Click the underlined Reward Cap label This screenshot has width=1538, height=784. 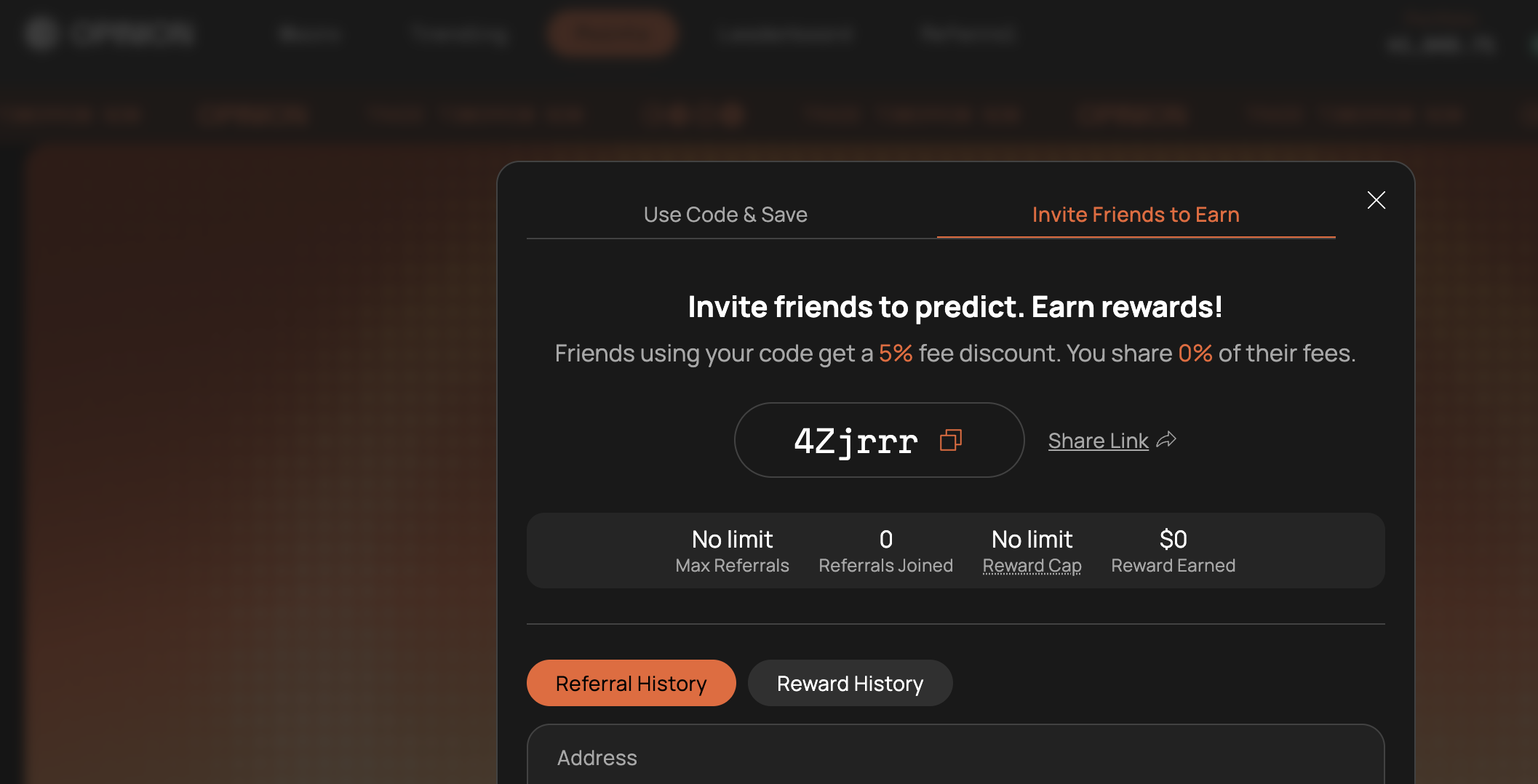coord(1032,566)
